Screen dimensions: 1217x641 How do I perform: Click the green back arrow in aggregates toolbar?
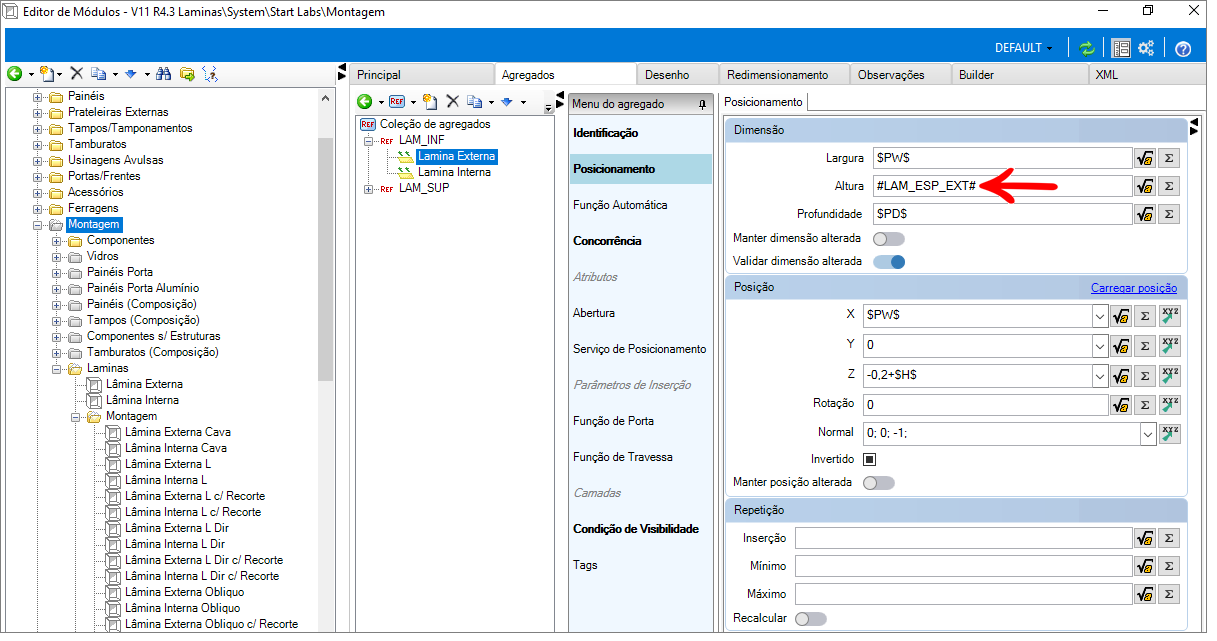tap(365, 101)
